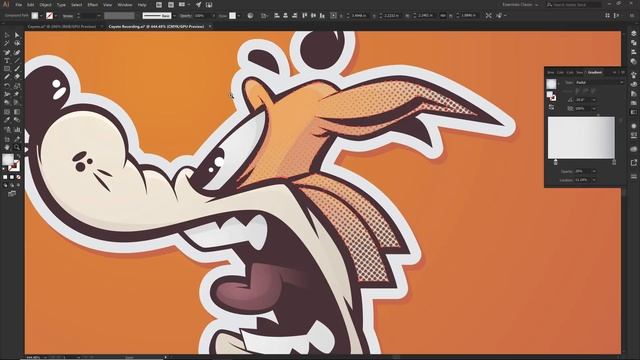
Task: Open the Type menu
Action: [61, 5]
